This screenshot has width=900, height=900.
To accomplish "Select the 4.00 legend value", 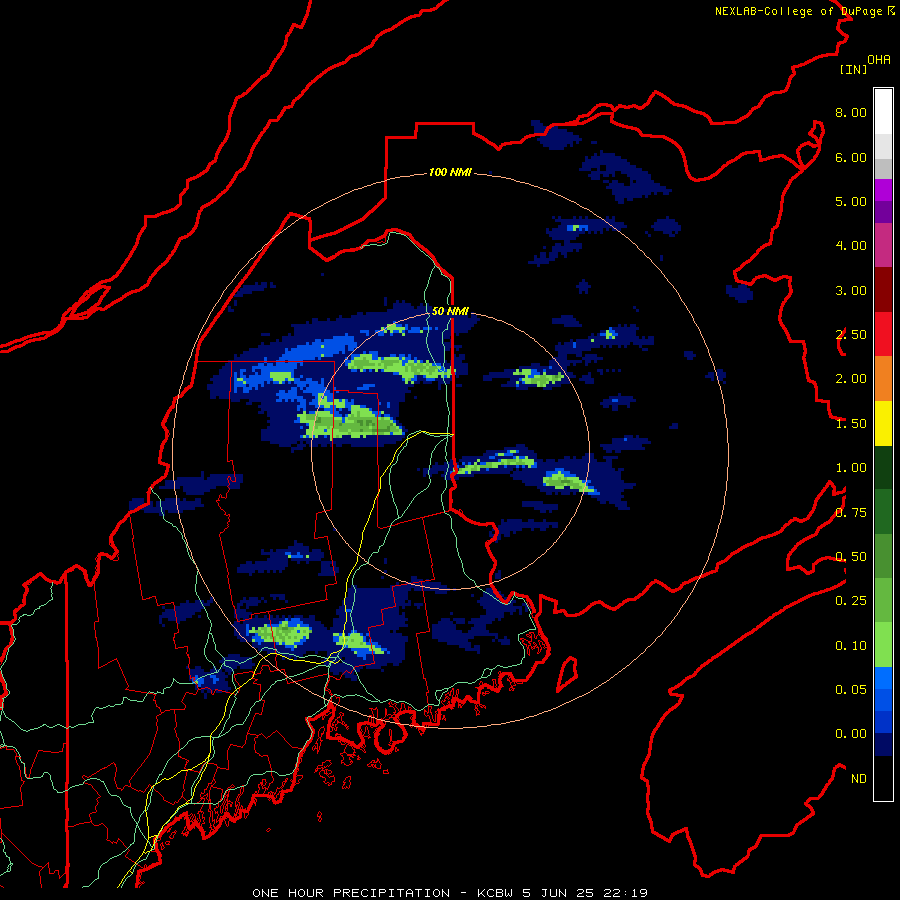I will tap(851, 246).
